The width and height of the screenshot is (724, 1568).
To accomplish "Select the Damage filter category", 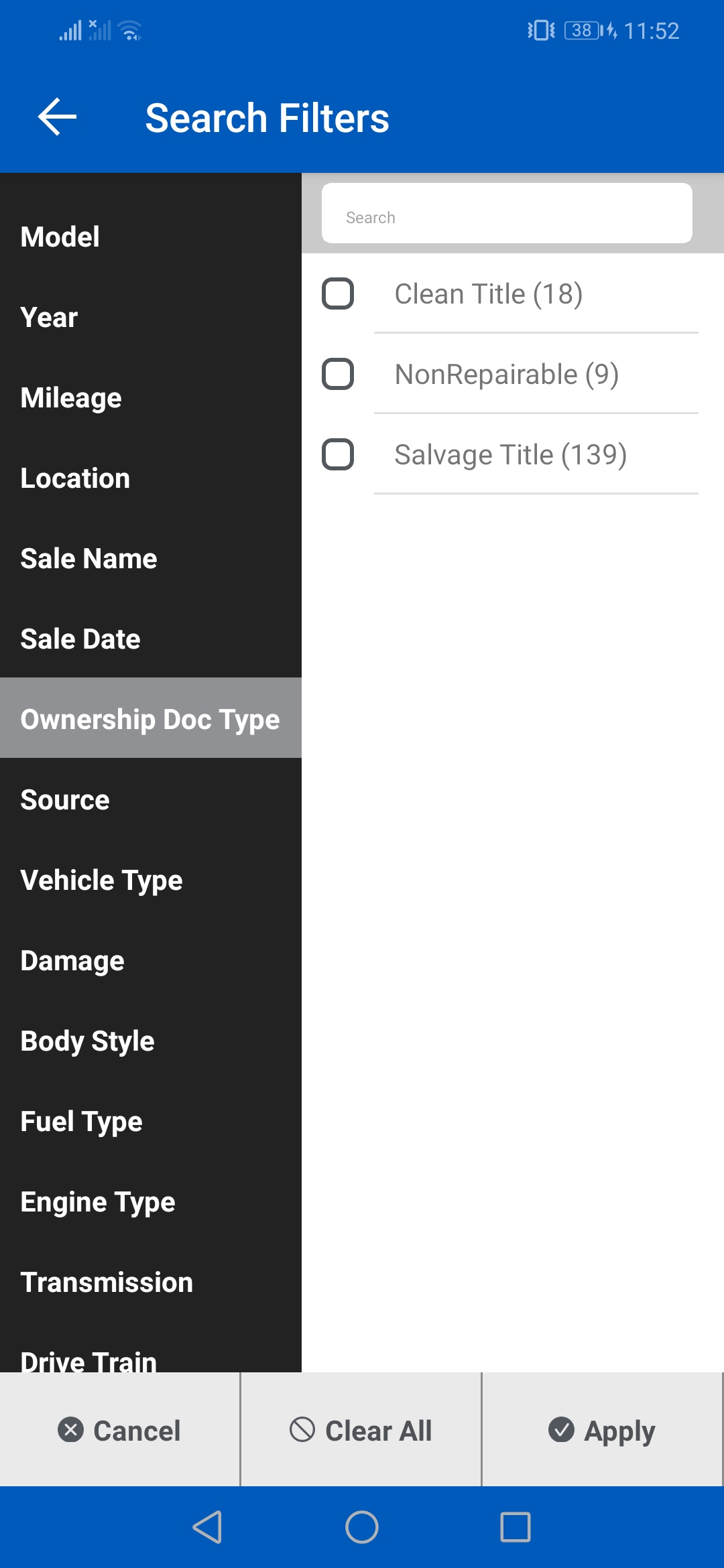I will point(72,961).
